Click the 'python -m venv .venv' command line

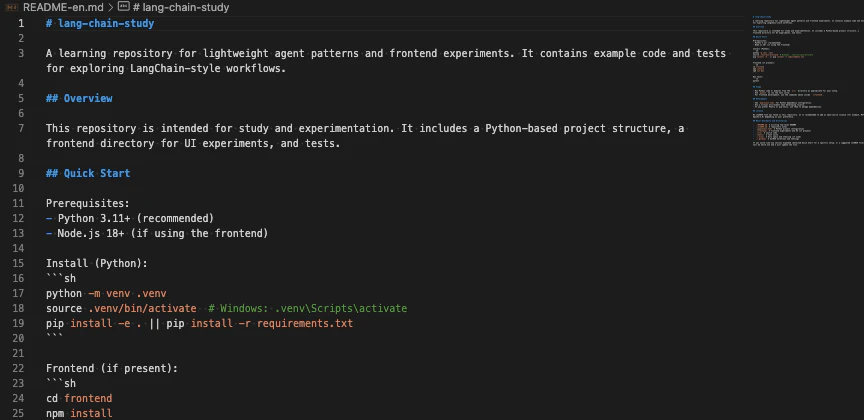point(106,293)
